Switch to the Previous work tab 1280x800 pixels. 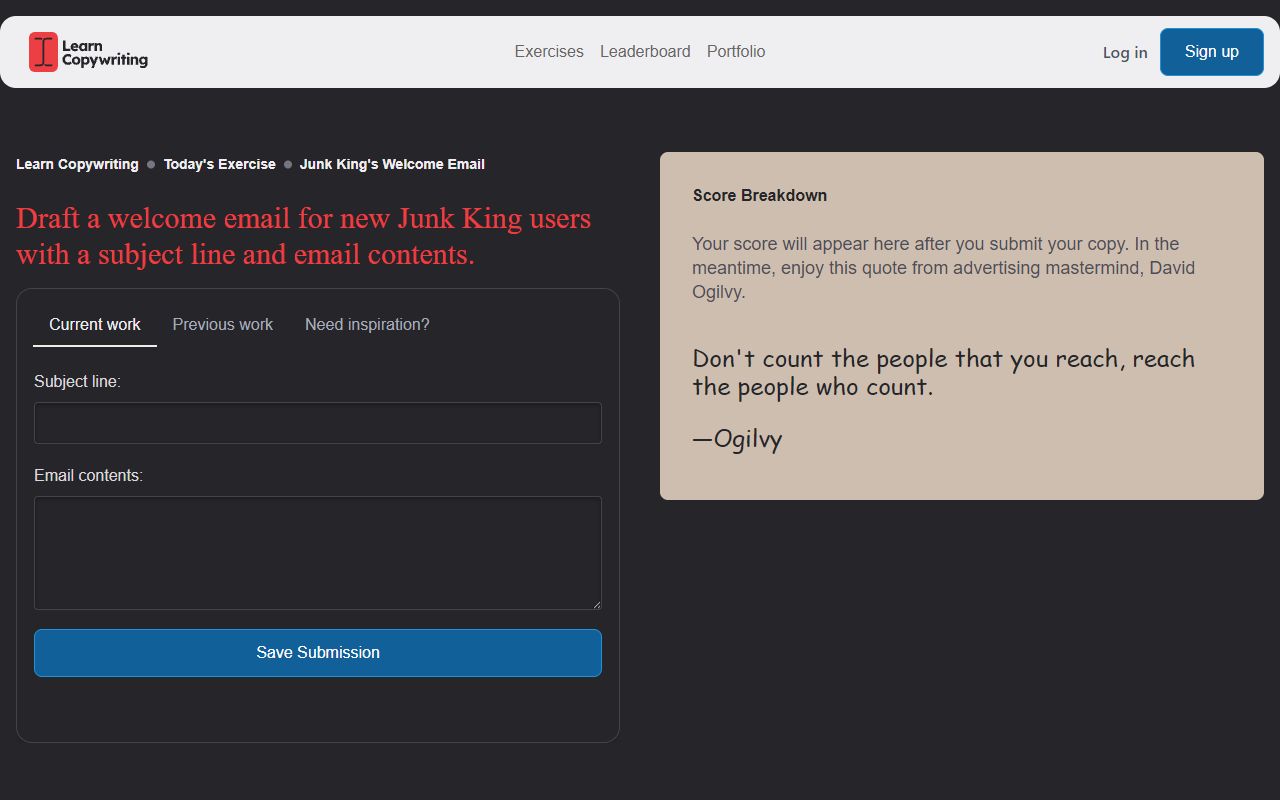222,324
